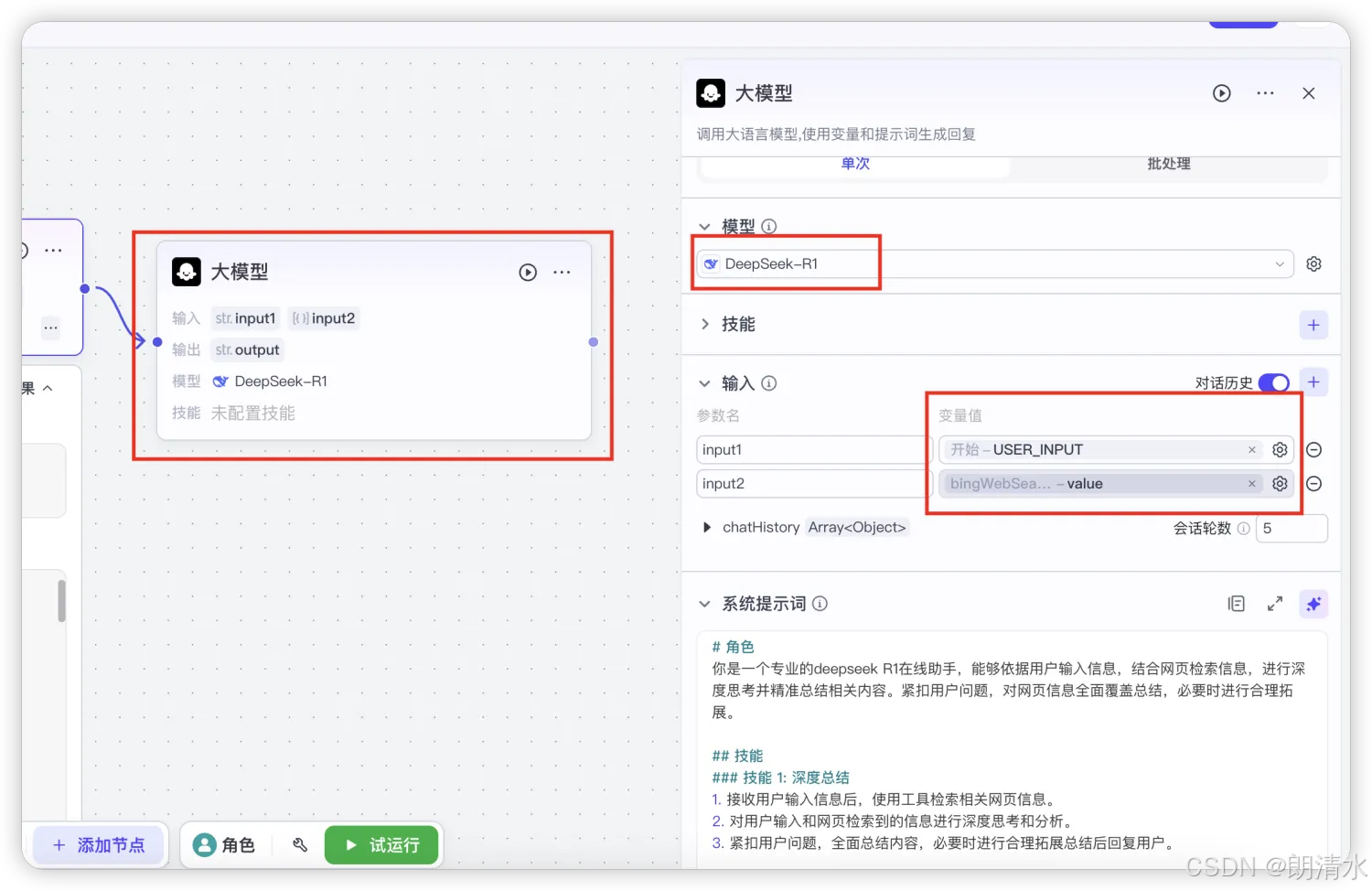The width and height of the screenshot is (1372, 891).
Task: Edit 会话轮数 value field
Action: (1292, 529)
